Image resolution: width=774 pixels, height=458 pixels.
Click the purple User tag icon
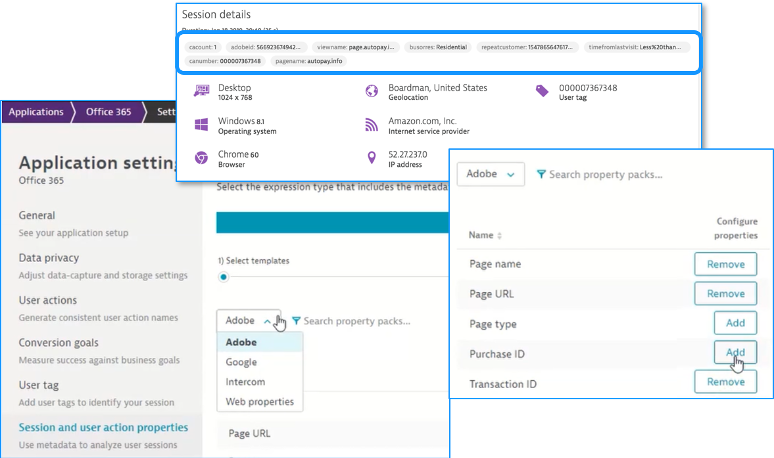pyautogui.click(x=542, y=91)
